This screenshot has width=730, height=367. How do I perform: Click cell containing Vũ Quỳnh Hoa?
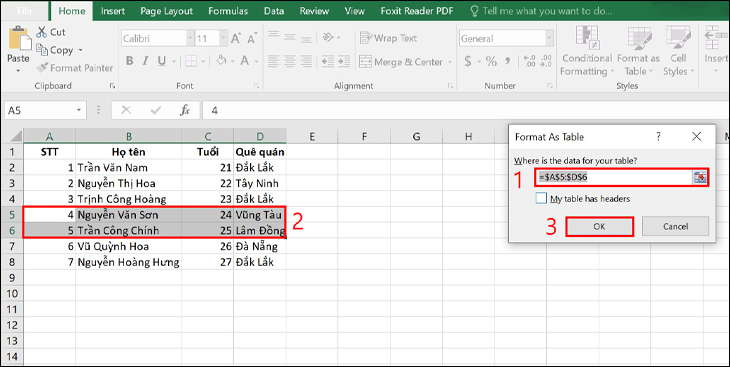pyautogui.click(x=128, y=246)
